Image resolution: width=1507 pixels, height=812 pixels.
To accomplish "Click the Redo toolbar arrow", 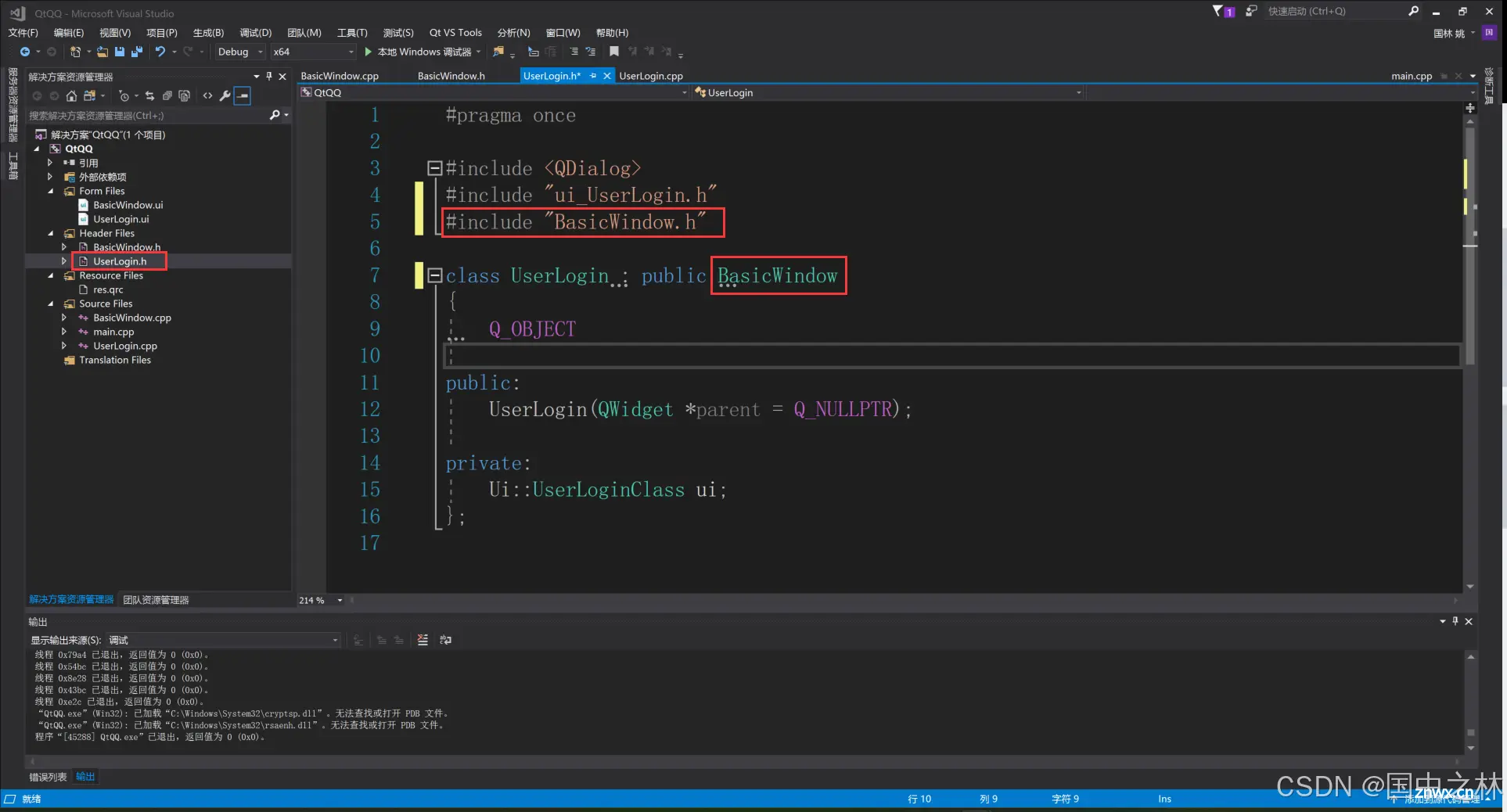I will [188, 52].
